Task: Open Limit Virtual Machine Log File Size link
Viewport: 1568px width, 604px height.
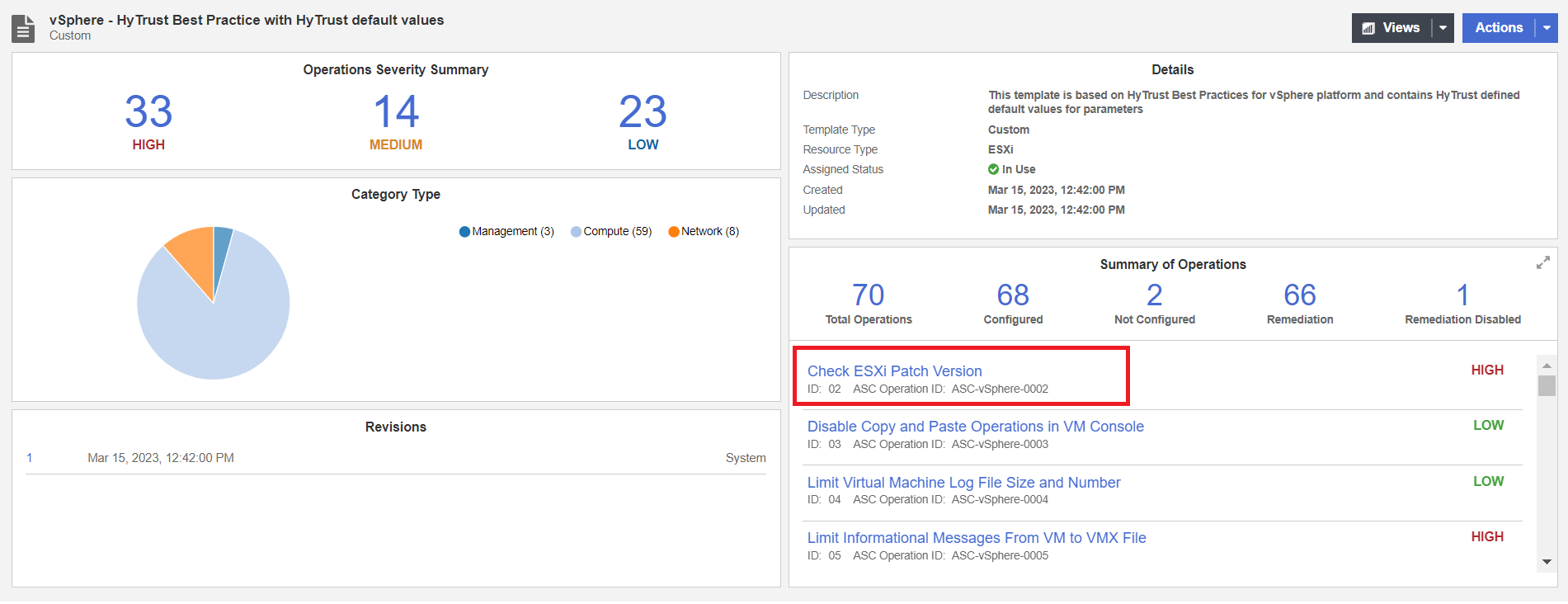Action: (963, 483)
